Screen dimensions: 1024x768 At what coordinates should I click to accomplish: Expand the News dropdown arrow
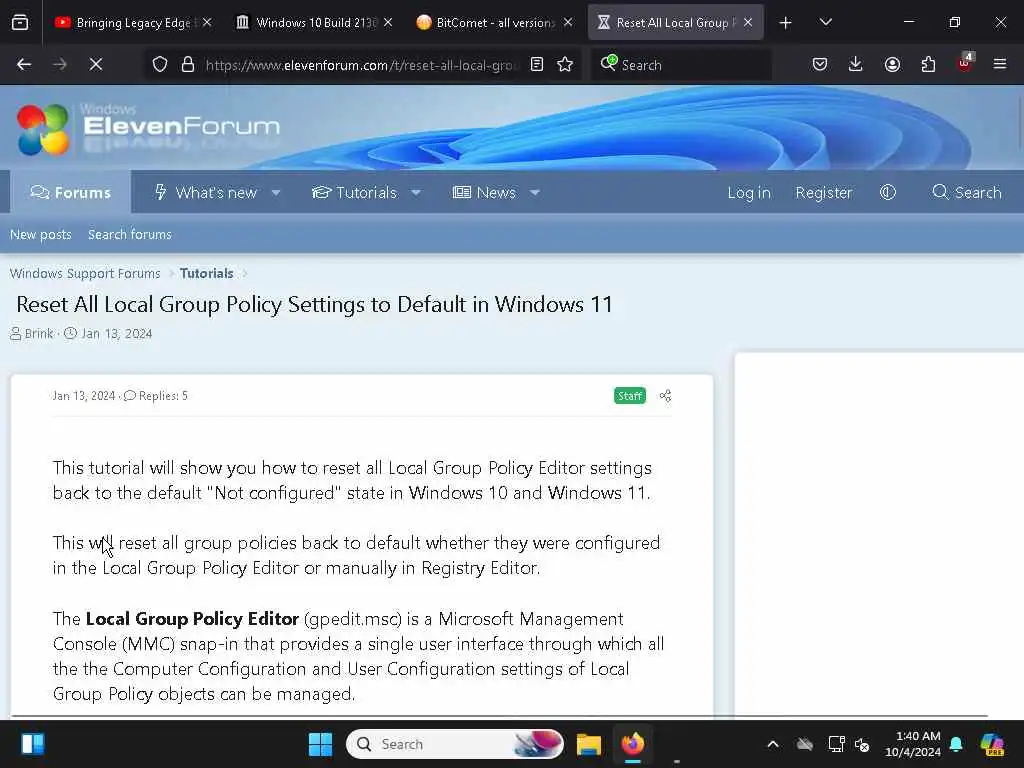point(535,193)
